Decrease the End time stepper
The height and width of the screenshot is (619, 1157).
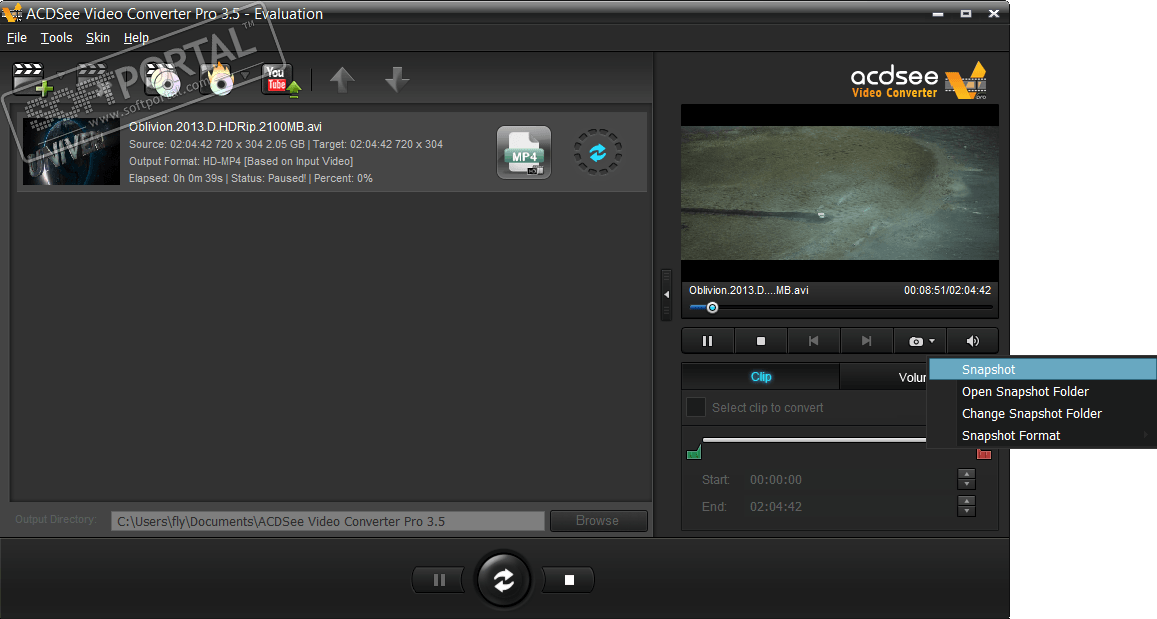click(967, 511)
